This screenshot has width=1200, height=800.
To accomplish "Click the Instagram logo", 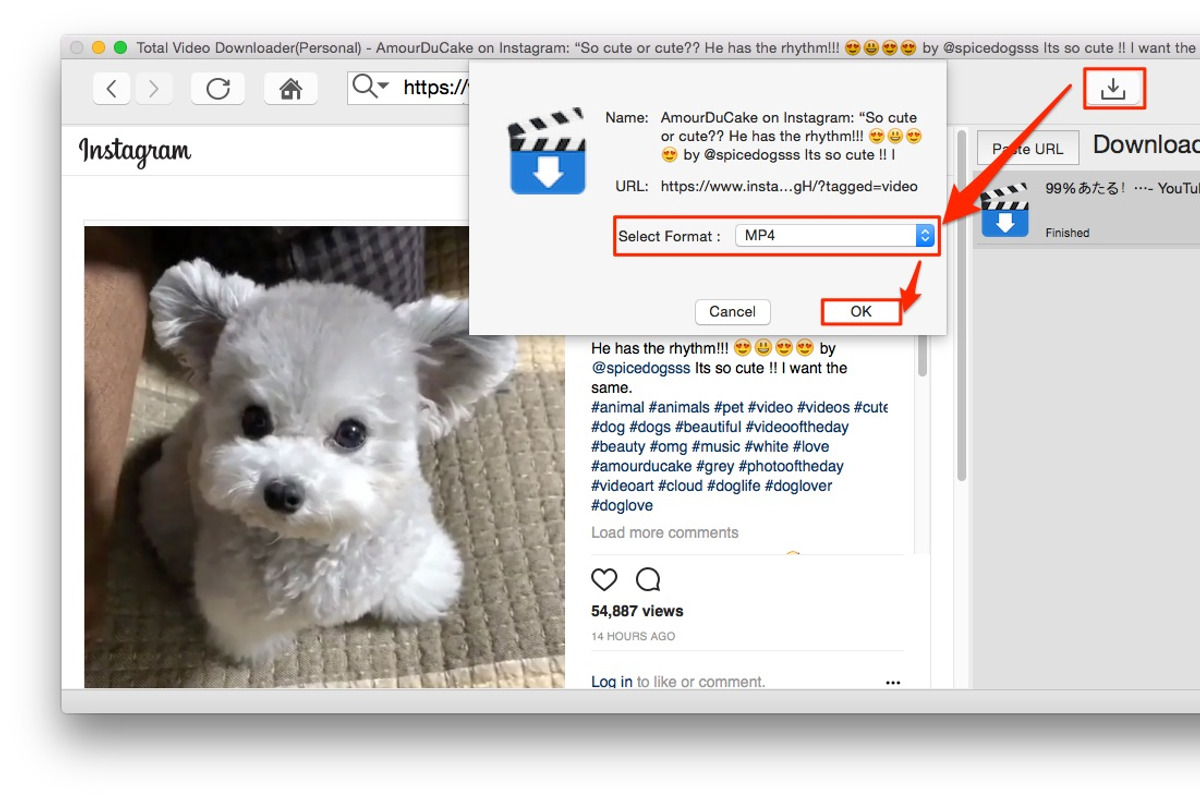I will 135,152.
